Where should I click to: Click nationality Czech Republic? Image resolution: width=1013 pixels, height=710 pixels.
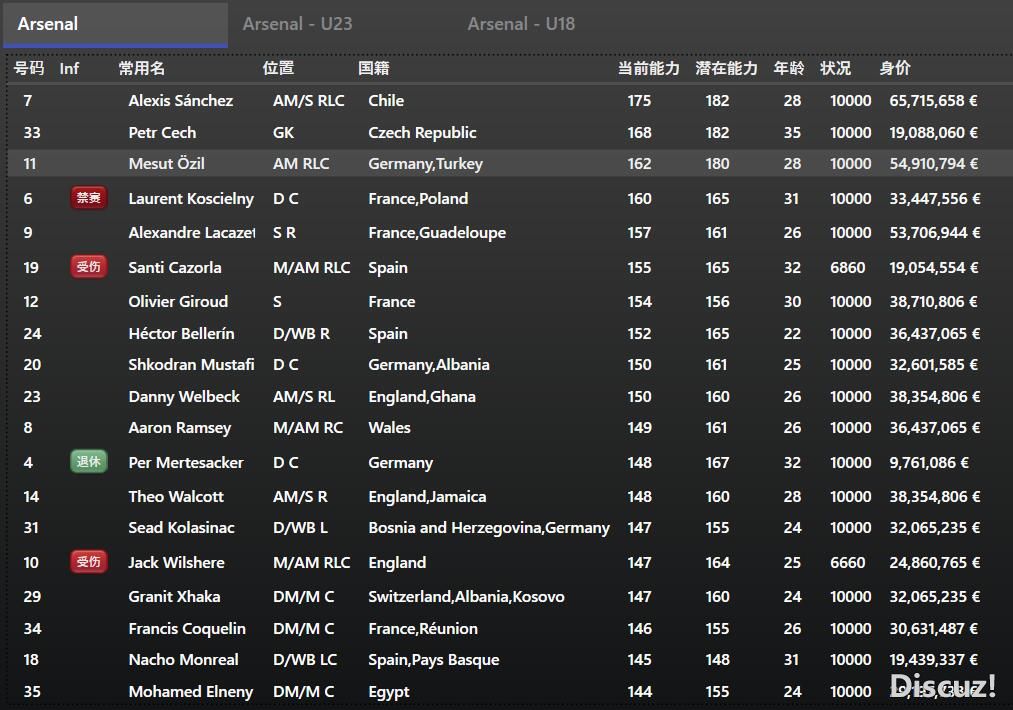(423, 132)
